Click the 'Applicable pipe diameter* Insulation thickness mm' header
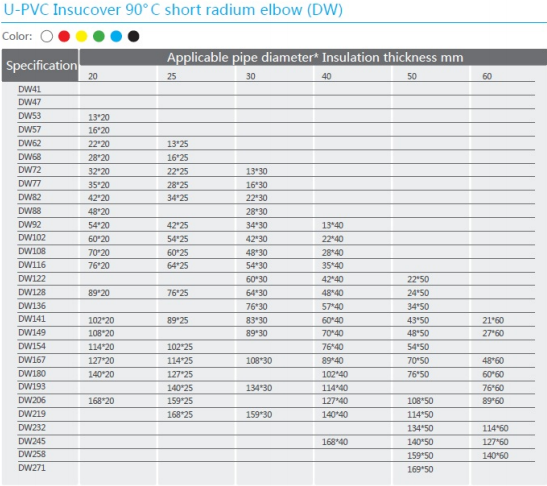The image size is (547, 486). coord(315,58)
